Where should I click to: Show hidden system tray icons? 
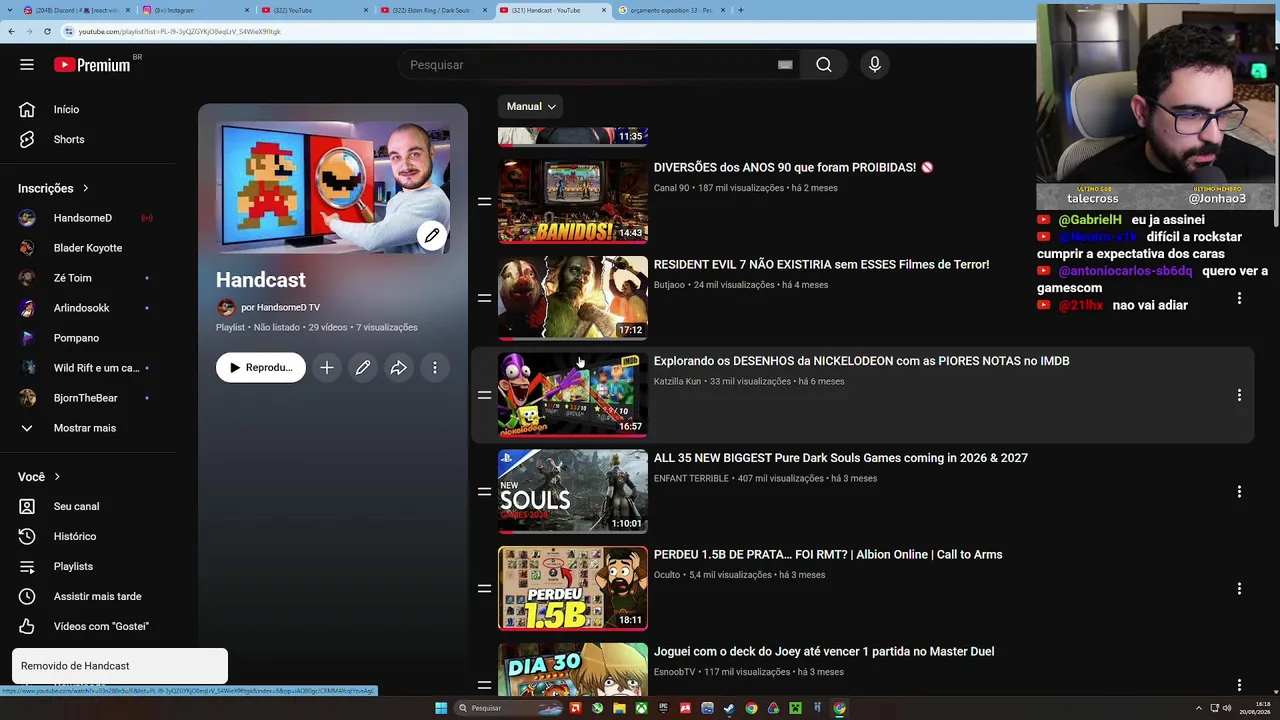click(1199, 708)
